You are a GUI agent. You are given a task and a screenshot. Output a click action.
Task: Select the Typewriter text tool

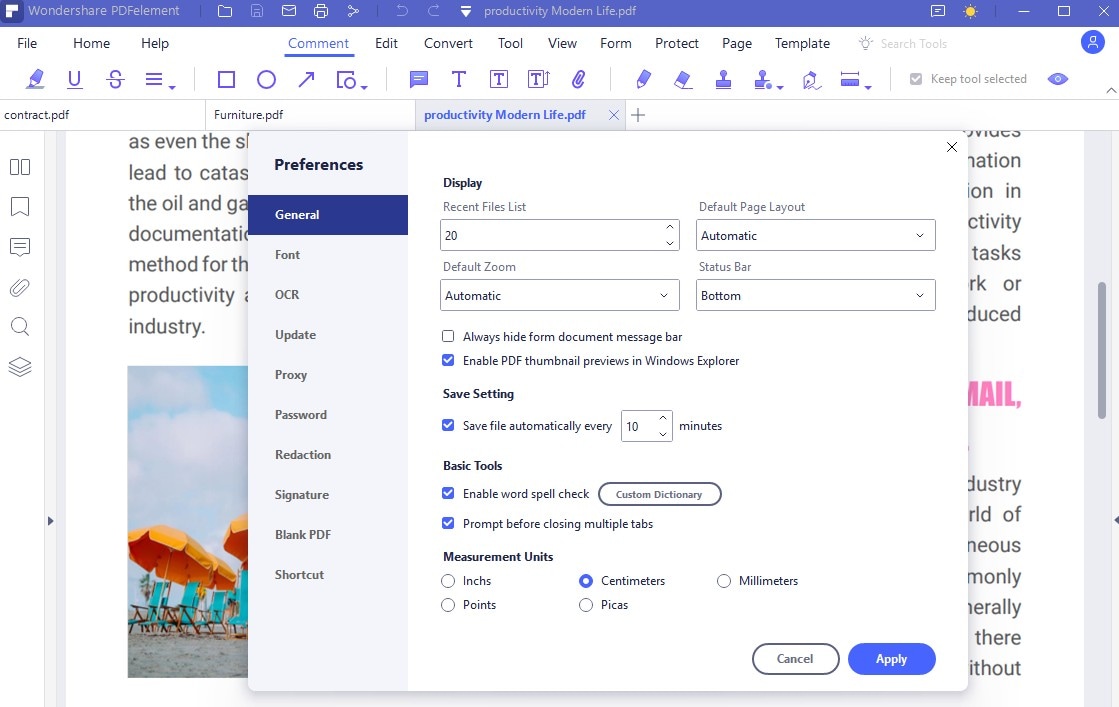tap(459, 79)
